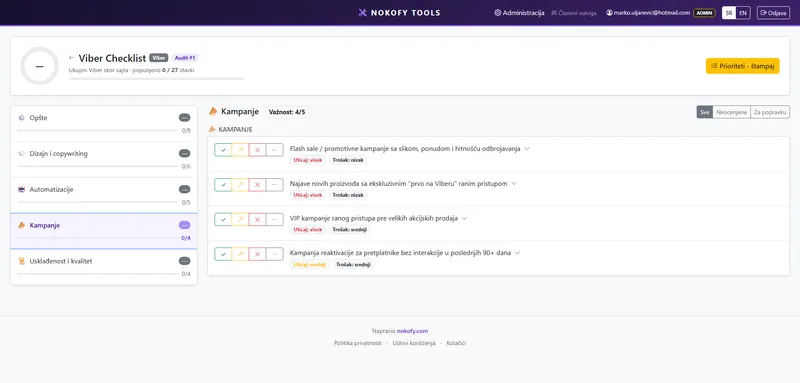Screen dimensions: 800x383
Task: Open Članovi naloga in the top bar
Action: pyautogui.click(x=573, y=13)
